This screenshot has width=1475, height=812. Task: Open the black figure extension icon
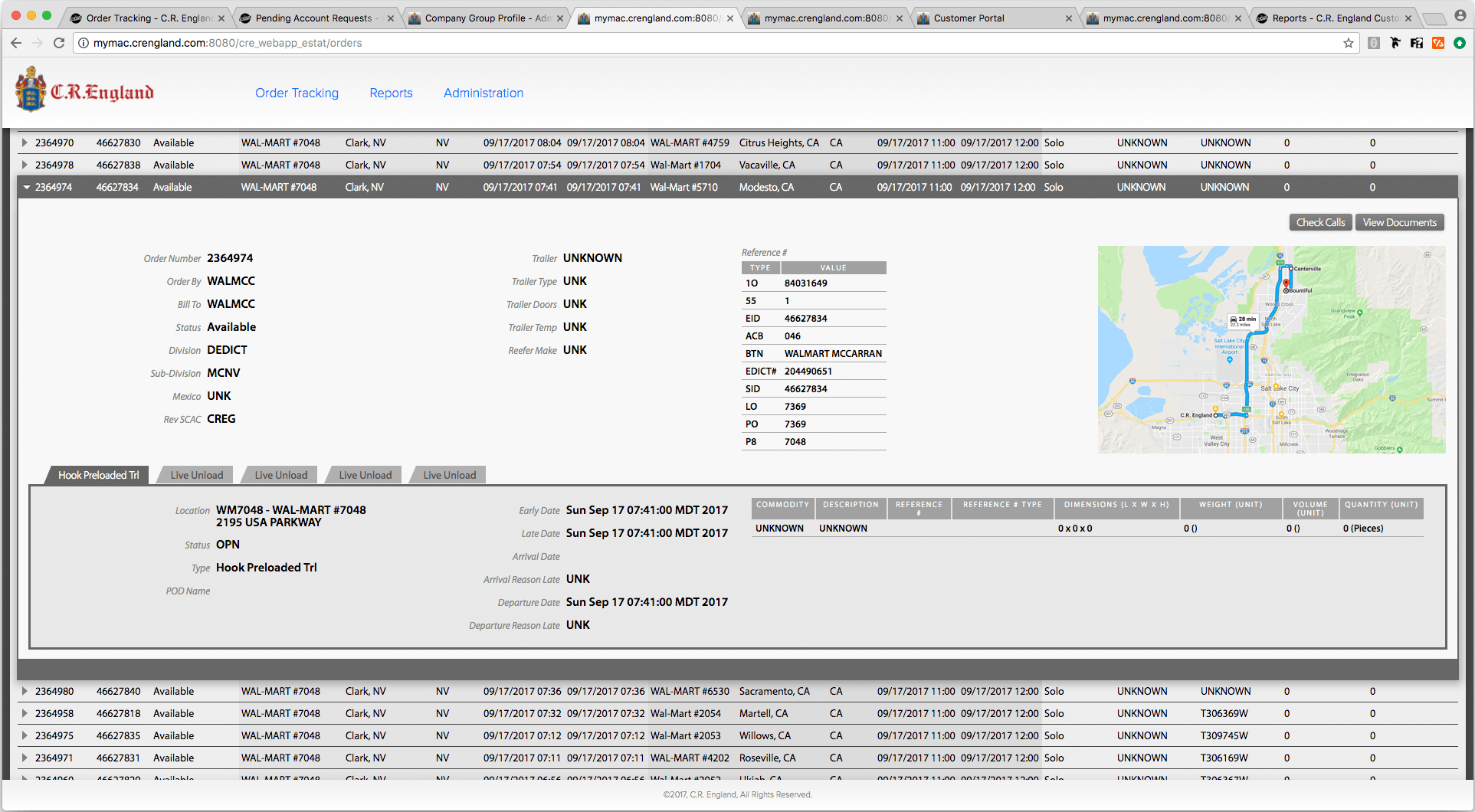1395,43
